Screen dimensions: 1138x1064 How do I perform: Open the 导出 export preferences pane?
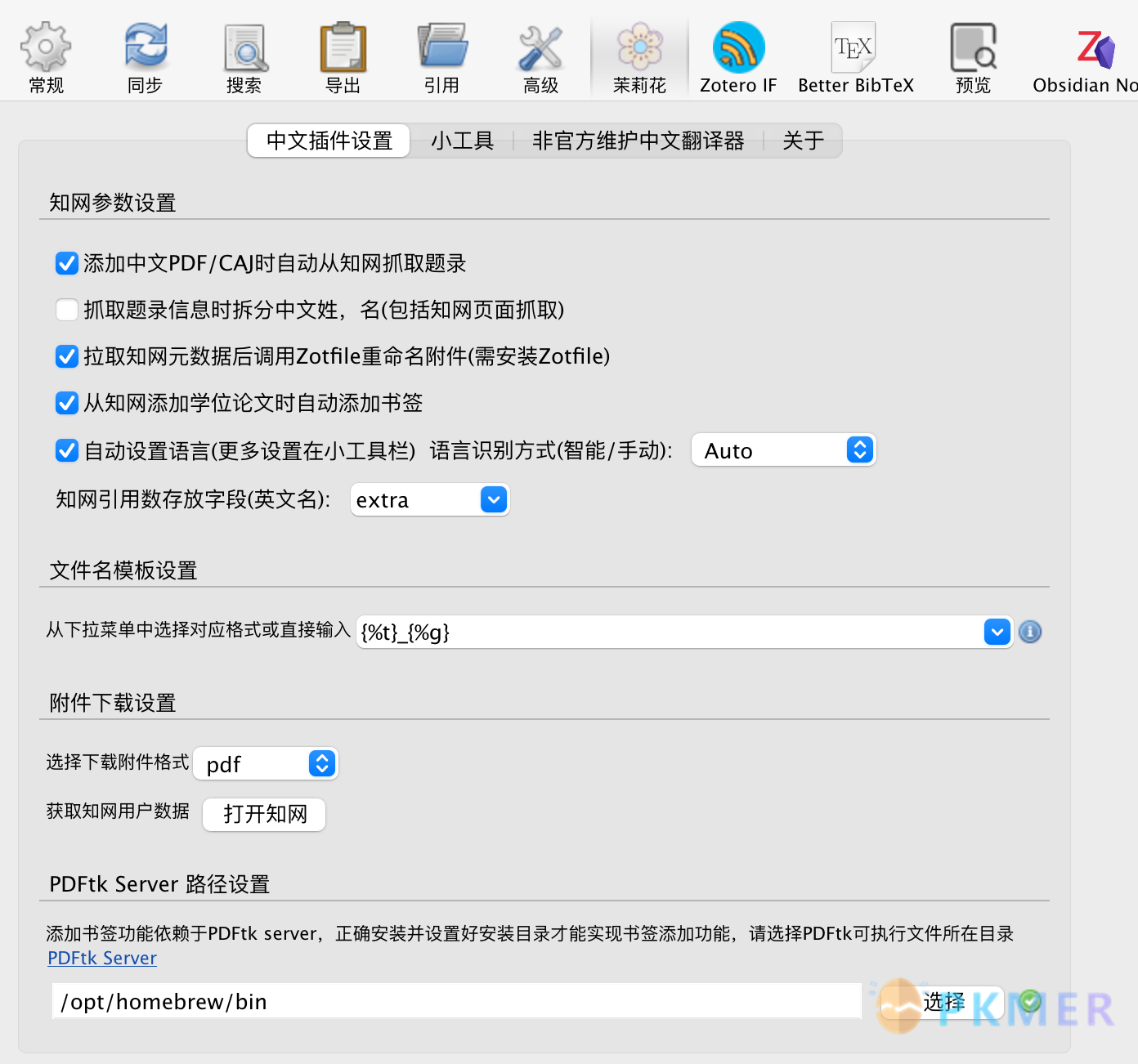pyautogui.click(x=343, y=57)
